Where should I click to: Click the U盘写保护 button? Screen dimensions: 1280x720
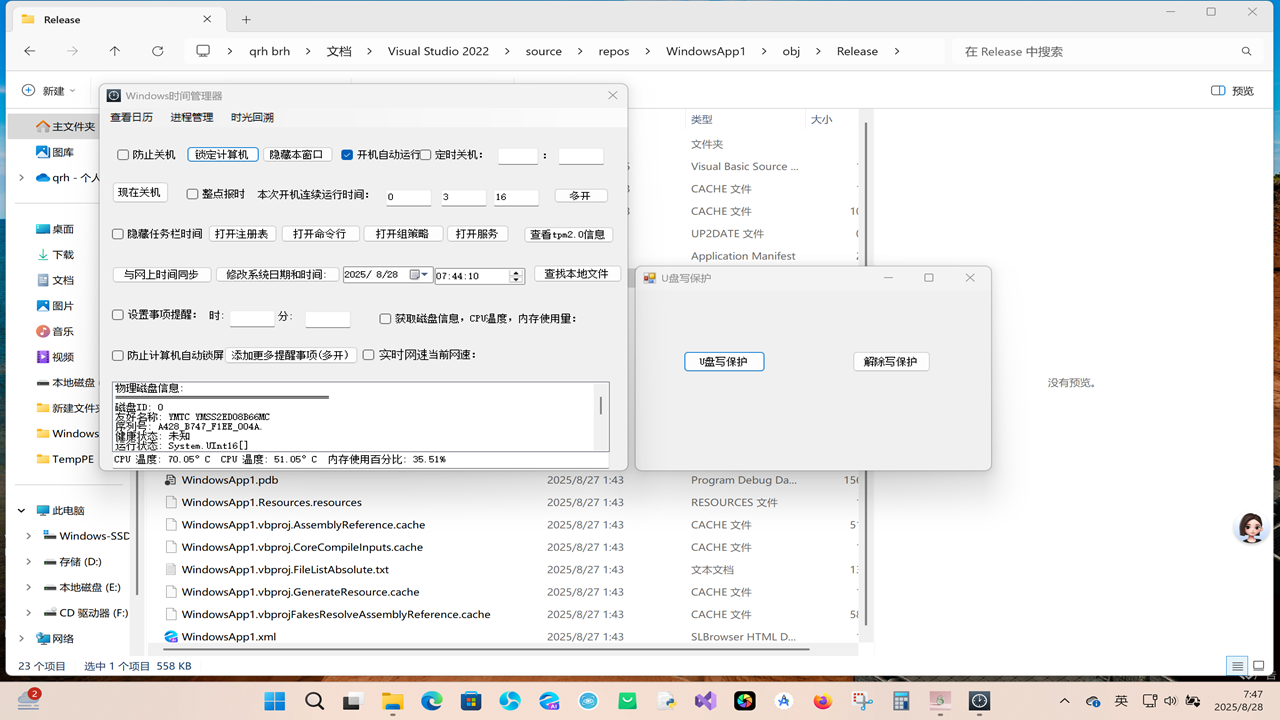click(x=724, y=361)
